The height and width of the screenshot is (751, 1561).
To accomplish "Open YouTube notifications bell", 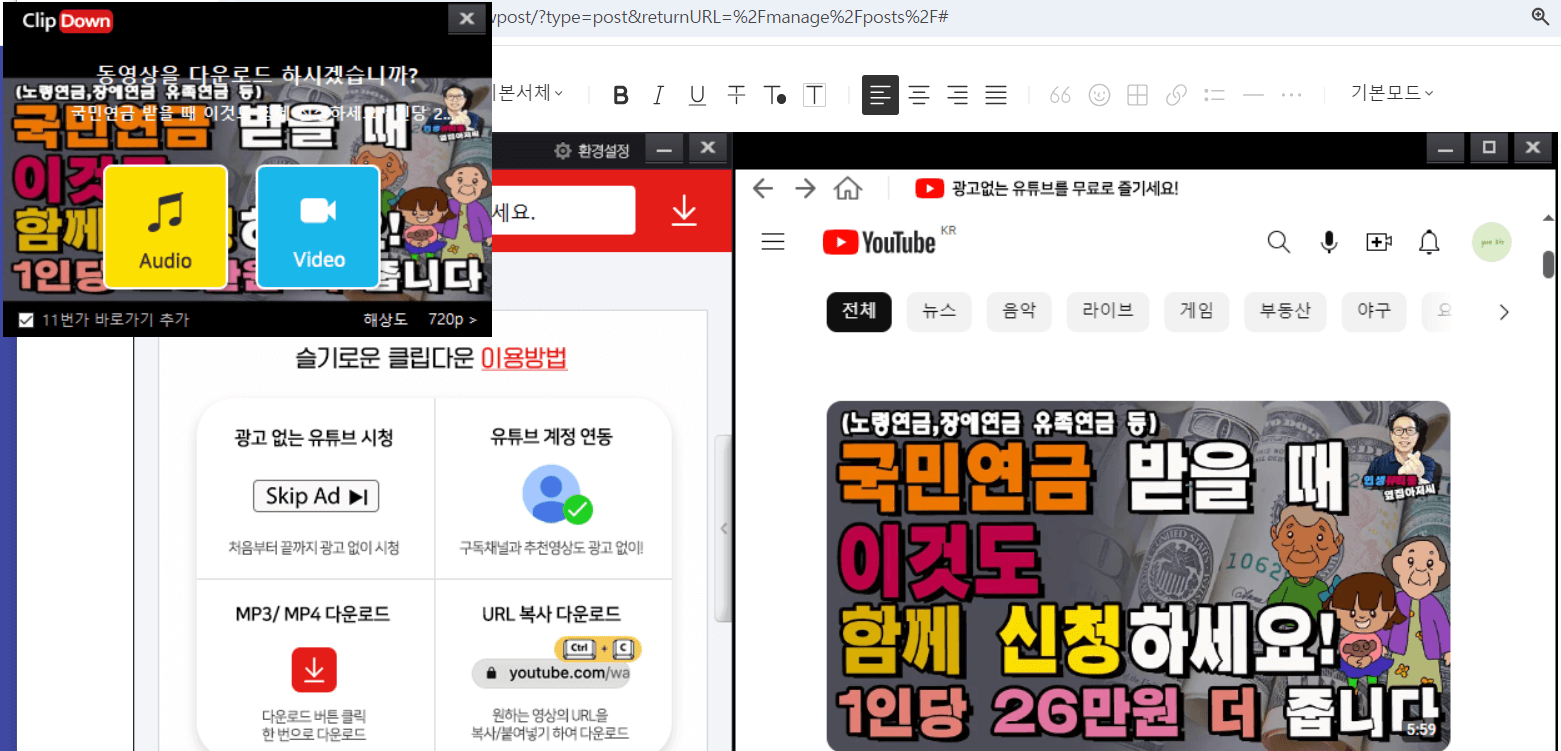I will point(1430,242).
